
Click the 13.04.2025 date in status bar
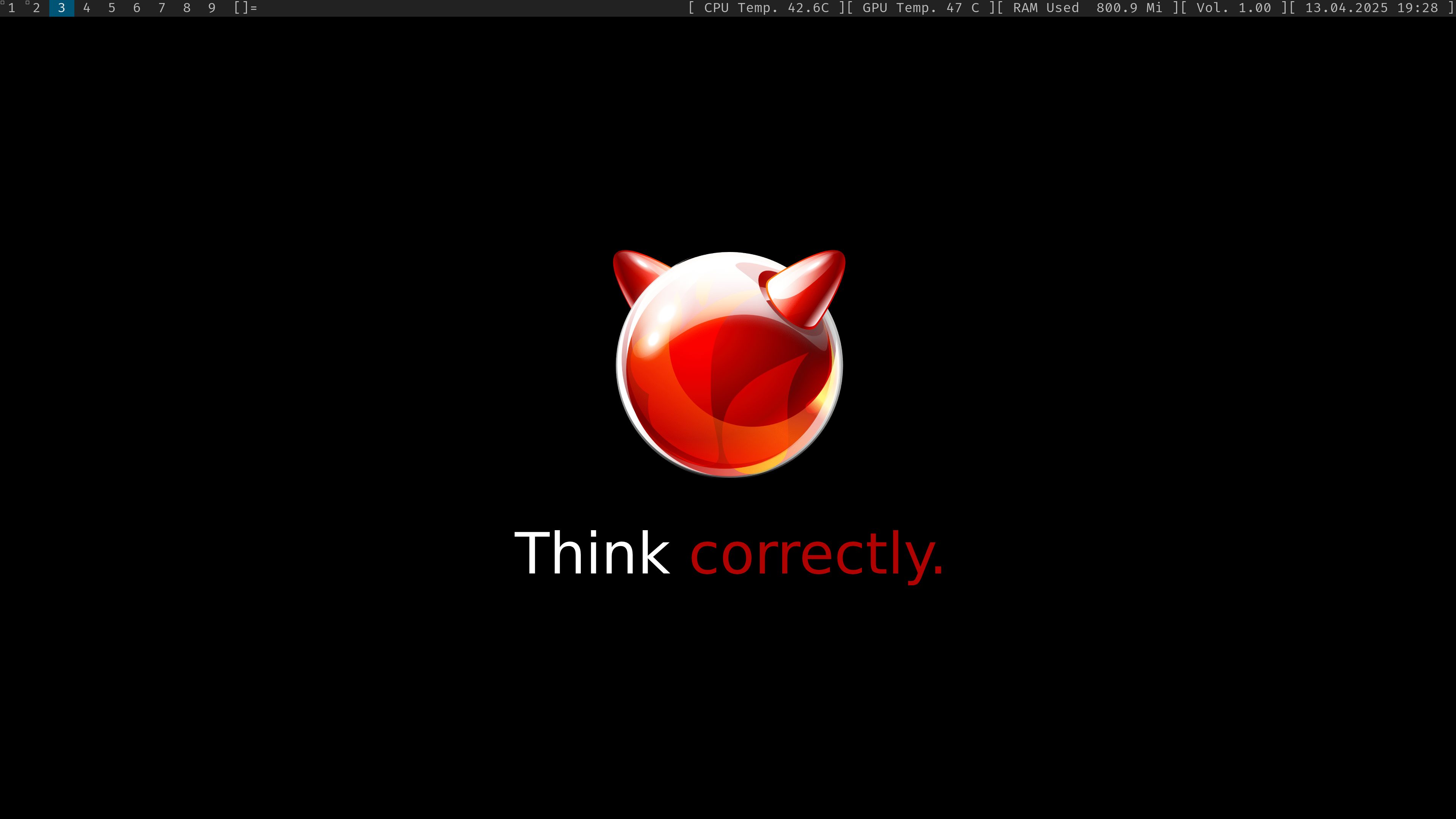point(1346,8)
